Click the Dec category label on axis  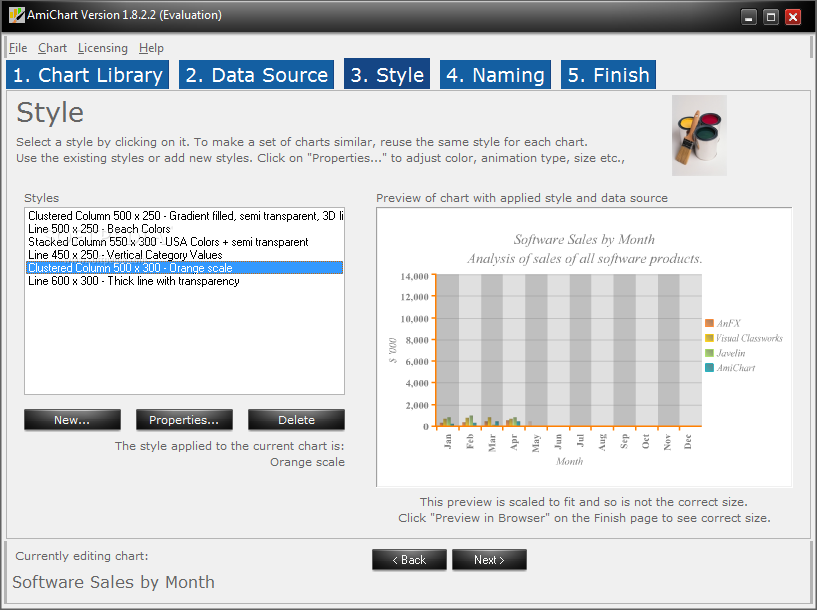coord(688,441)
